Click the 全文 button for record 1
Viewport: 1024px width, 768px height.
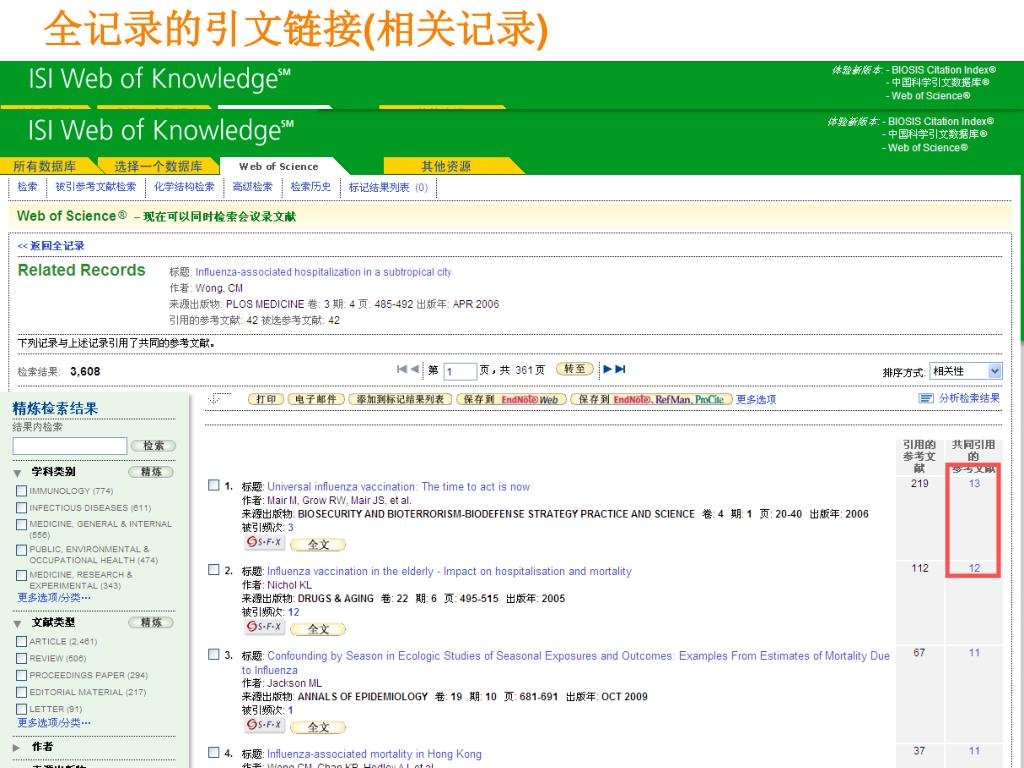(318, 545)
